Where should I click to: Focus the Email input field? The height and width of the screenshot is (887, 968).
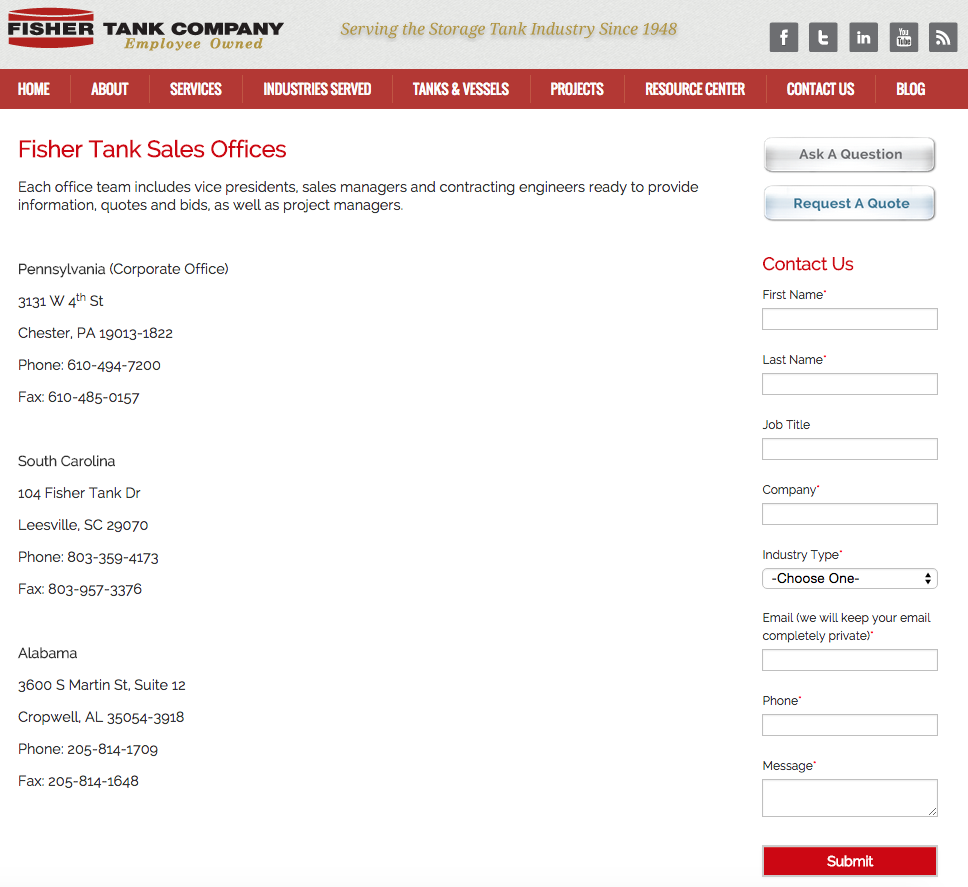coord(849,660)
